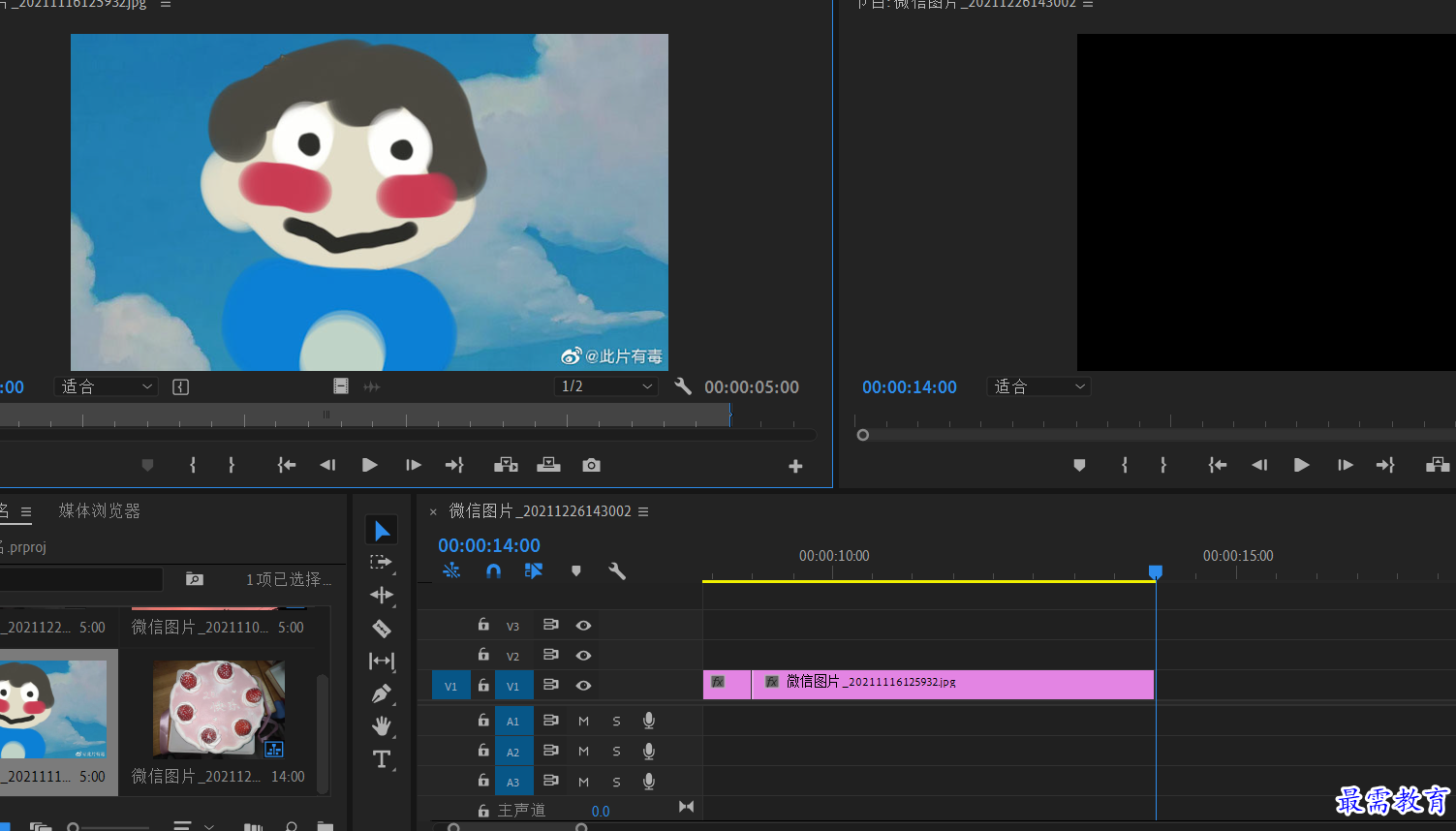Open Project panel menu icon
The width and height of the screenshot is (1456, 831).
(26, 511)
